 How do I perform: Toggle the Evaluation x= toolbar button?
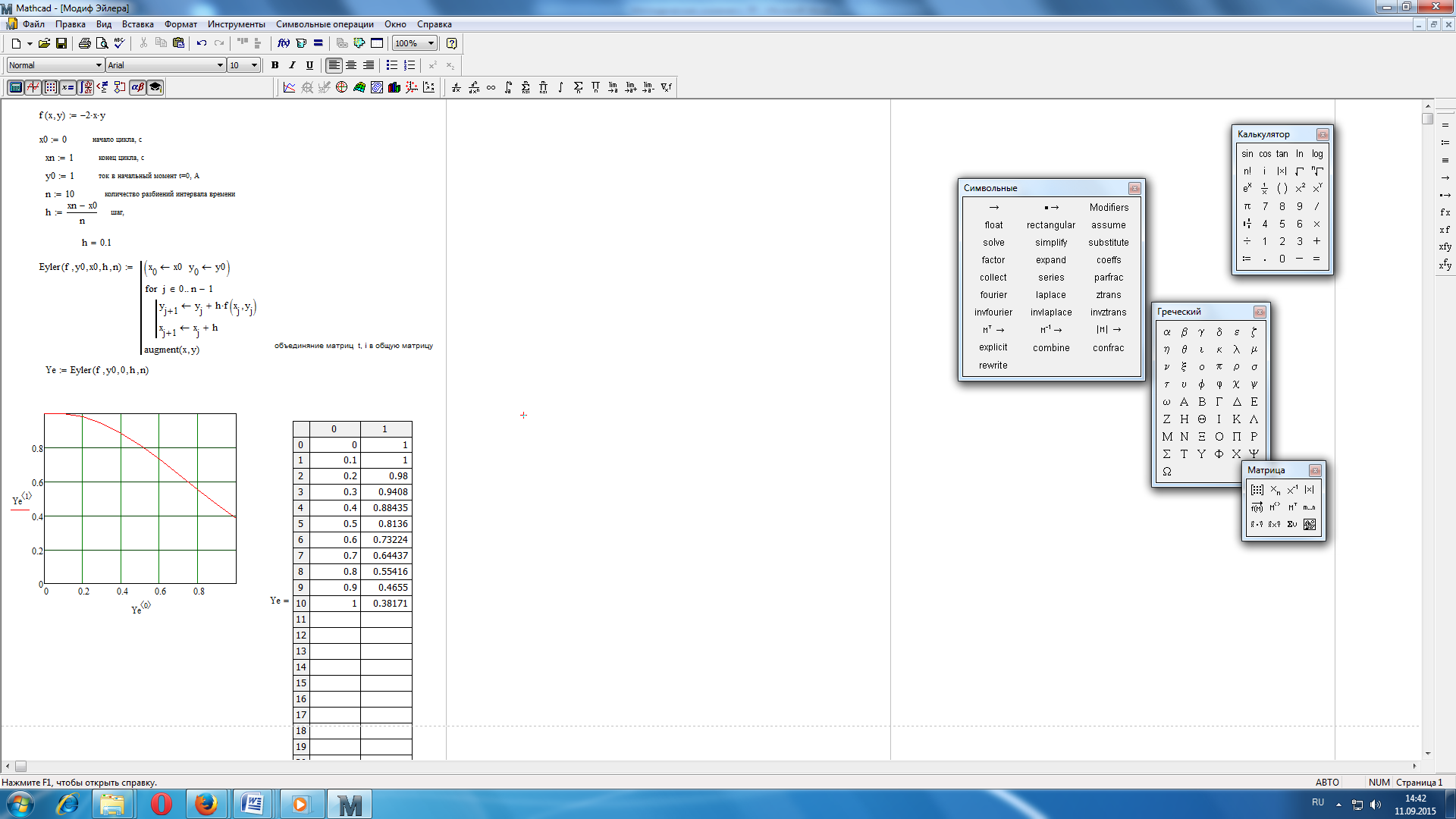pos(67,87)
